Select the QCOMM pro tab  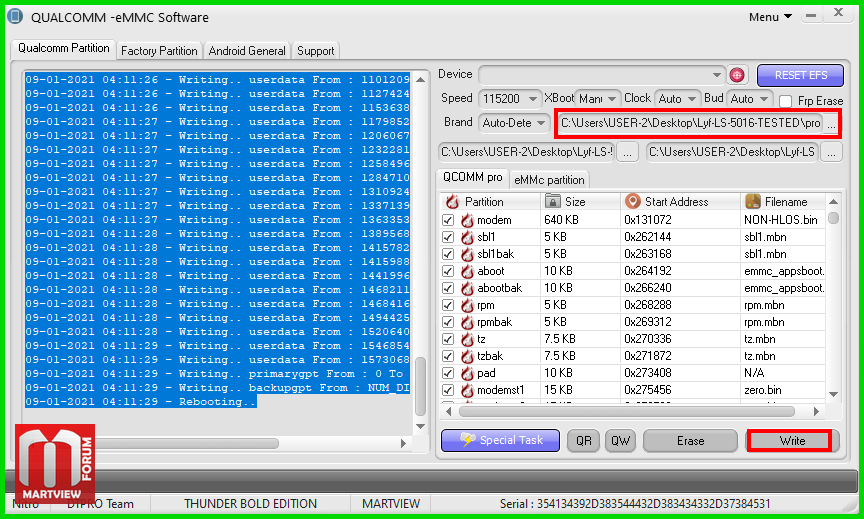473,177
